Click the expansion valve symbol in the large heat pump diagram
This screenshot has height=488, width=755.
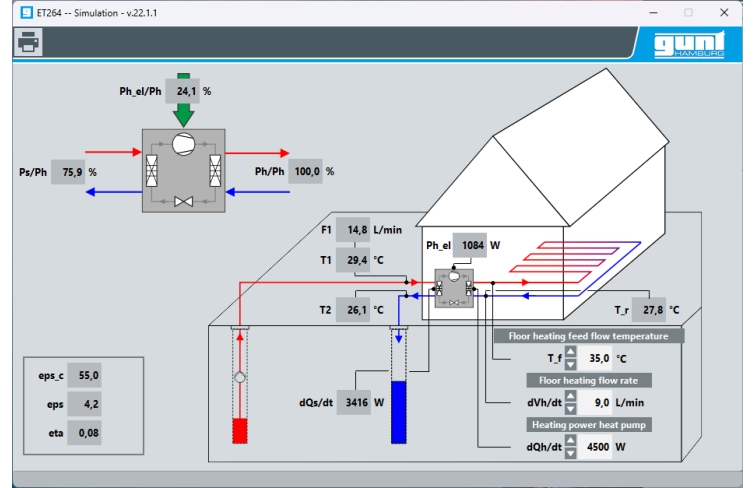[x=183, y=201]
